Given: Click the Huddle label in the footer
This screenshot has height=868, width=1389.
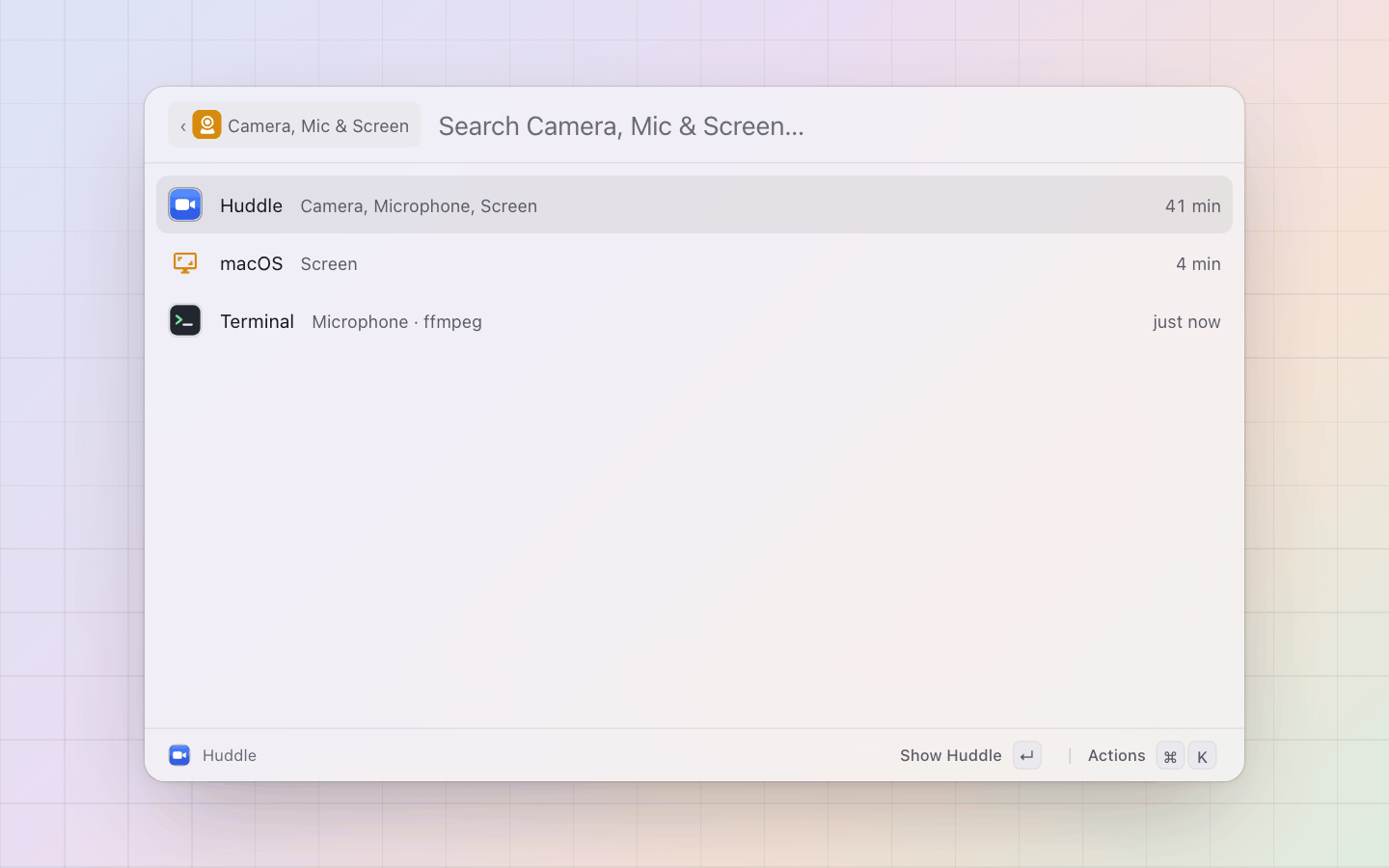Looking at the screenshot, I should pos(230,755).
